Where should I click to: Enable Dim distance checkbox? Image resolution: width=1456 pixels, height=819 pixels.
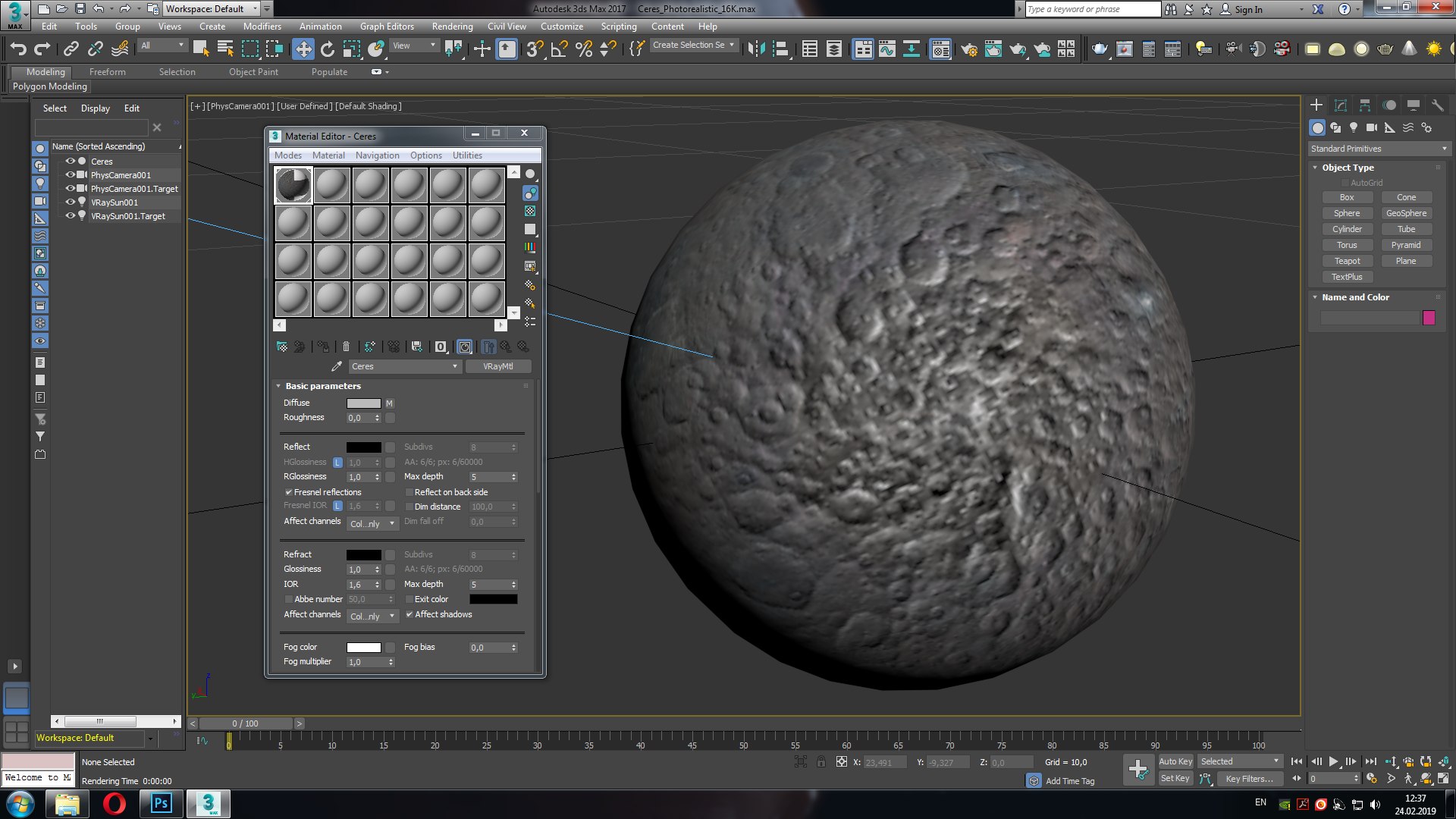(x=409, y=507)
